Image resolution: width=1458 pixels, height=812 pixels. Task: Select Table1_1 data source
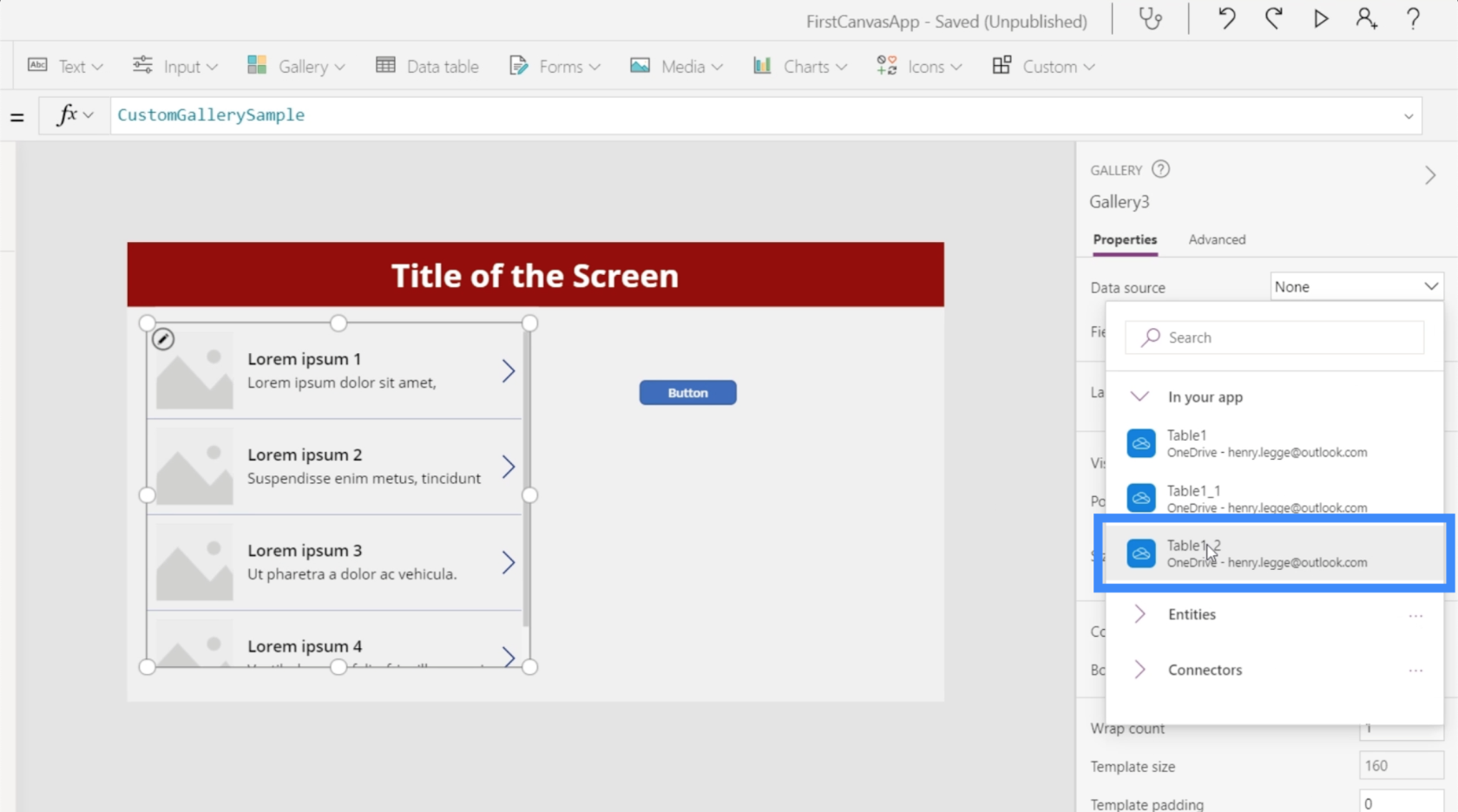[x=1274, y=498]
